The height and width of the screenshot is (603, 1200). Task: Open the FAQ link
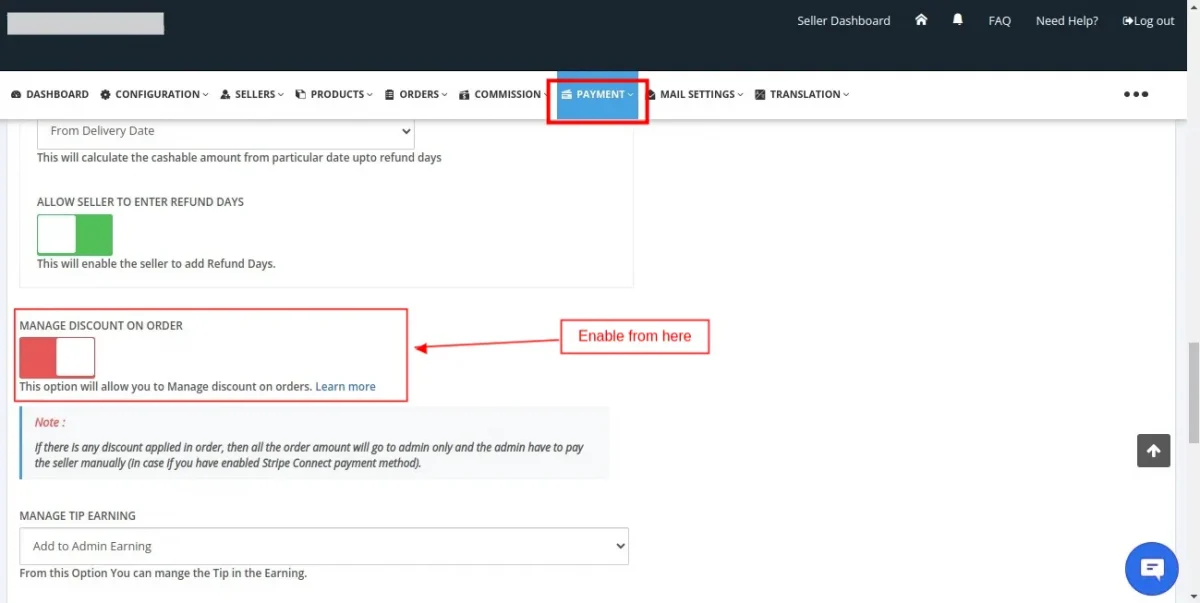point(999,21)
